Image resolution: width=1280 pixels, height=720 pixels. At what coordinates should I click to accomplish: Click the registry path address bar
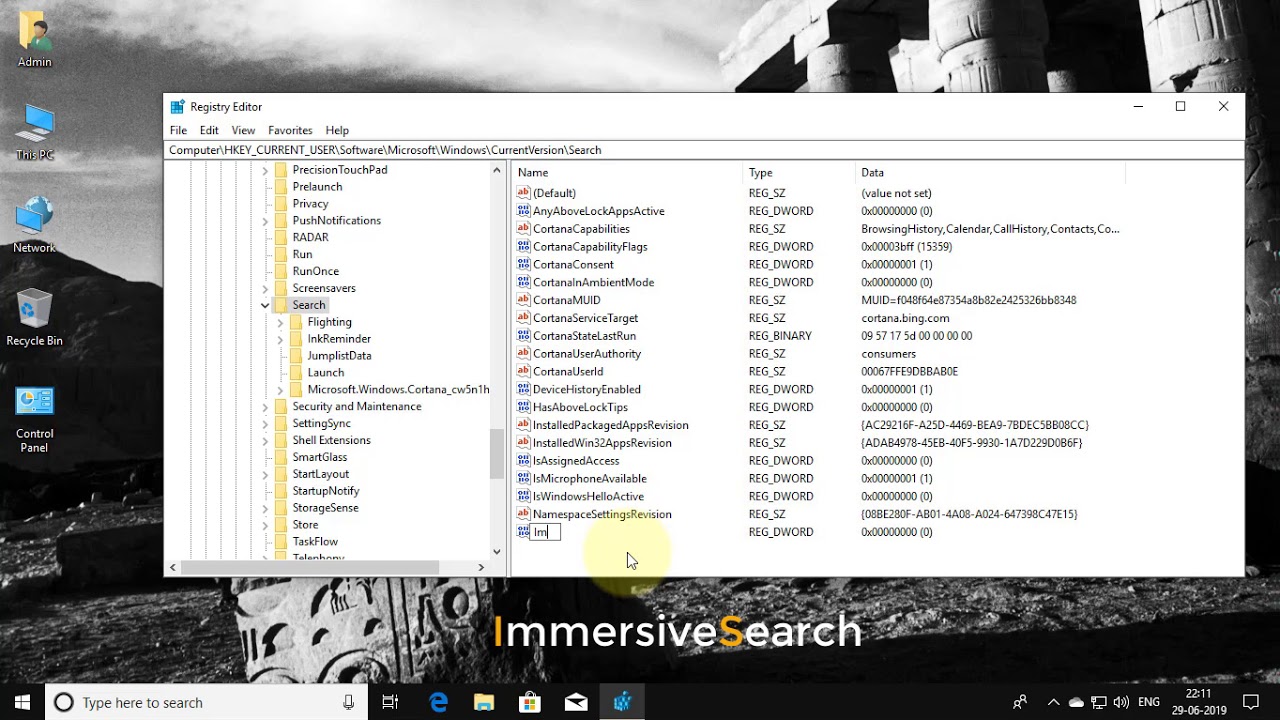(704, 150)
